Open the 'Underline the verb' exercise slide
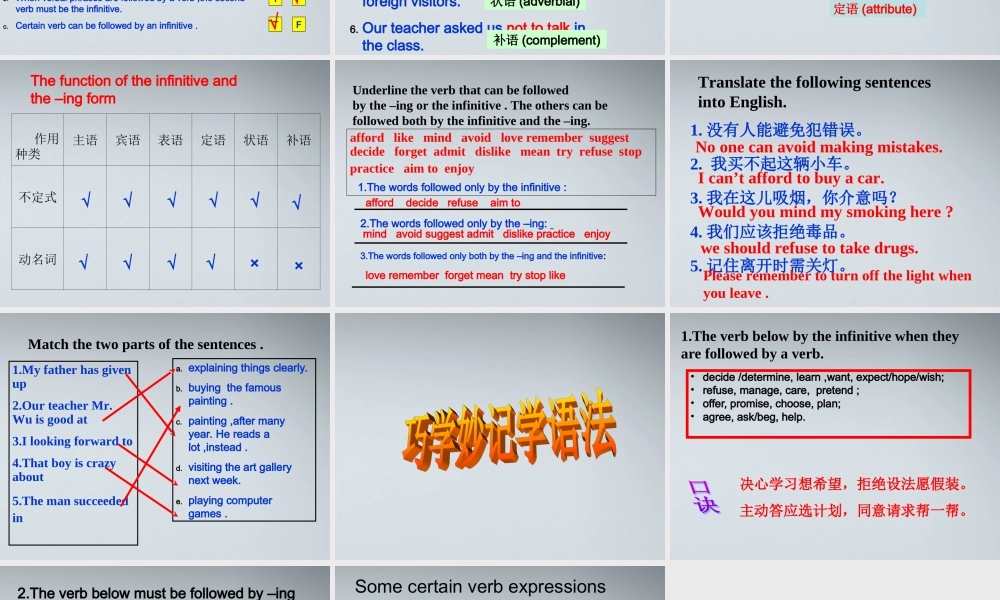Screen dimensions: 1000x600 499,184
